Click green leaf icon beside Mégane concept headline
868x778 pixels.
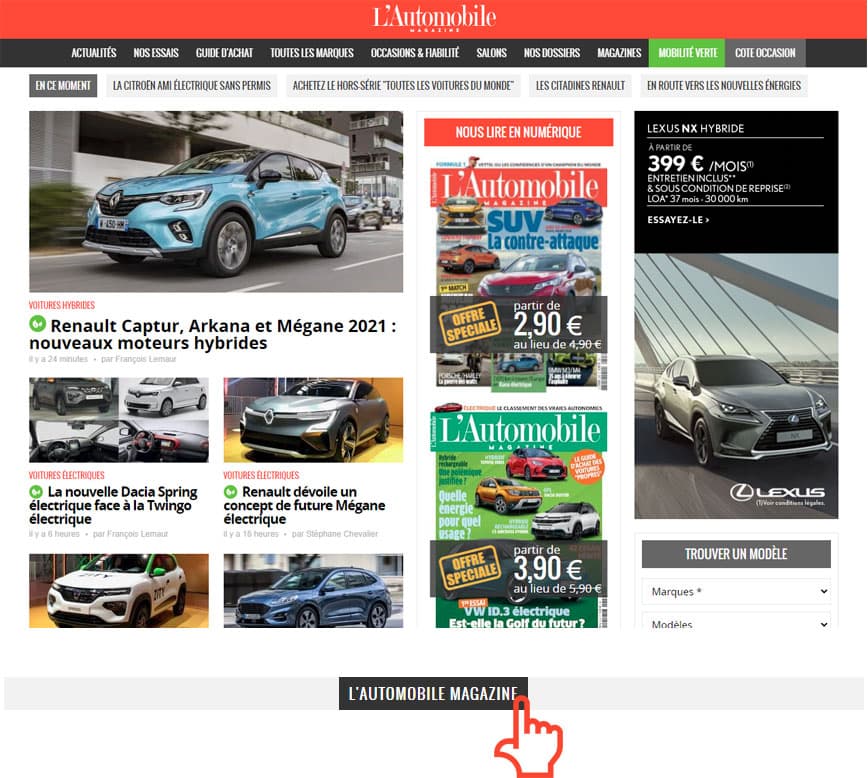pos(230,491)
